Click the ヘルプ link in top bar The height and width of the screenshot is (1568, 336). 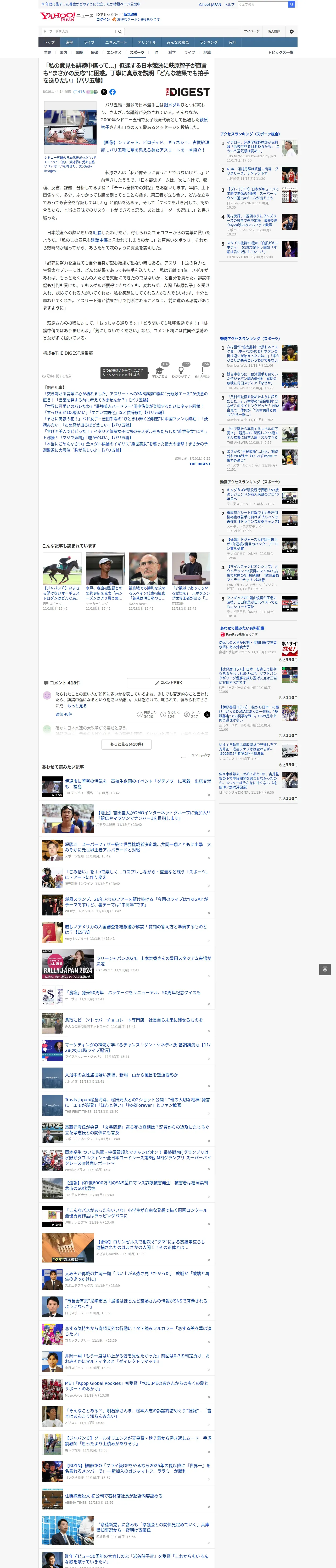coord(229,4)
